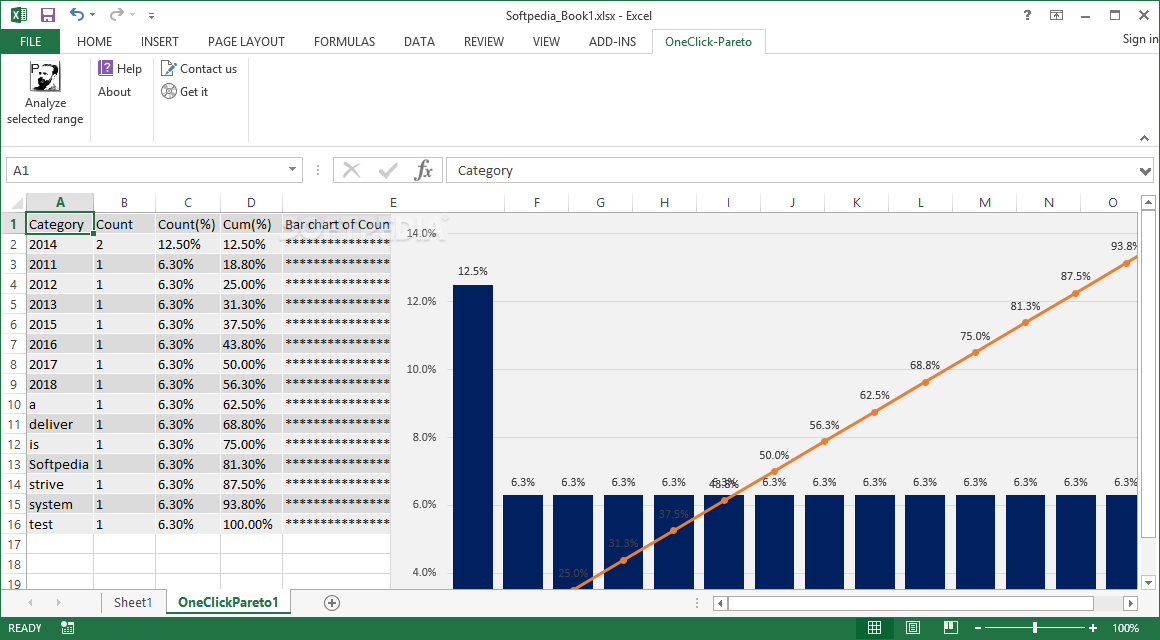Click the Name Box showing A1
This screenshot has height=640, width=1160.
click(145, 170)
